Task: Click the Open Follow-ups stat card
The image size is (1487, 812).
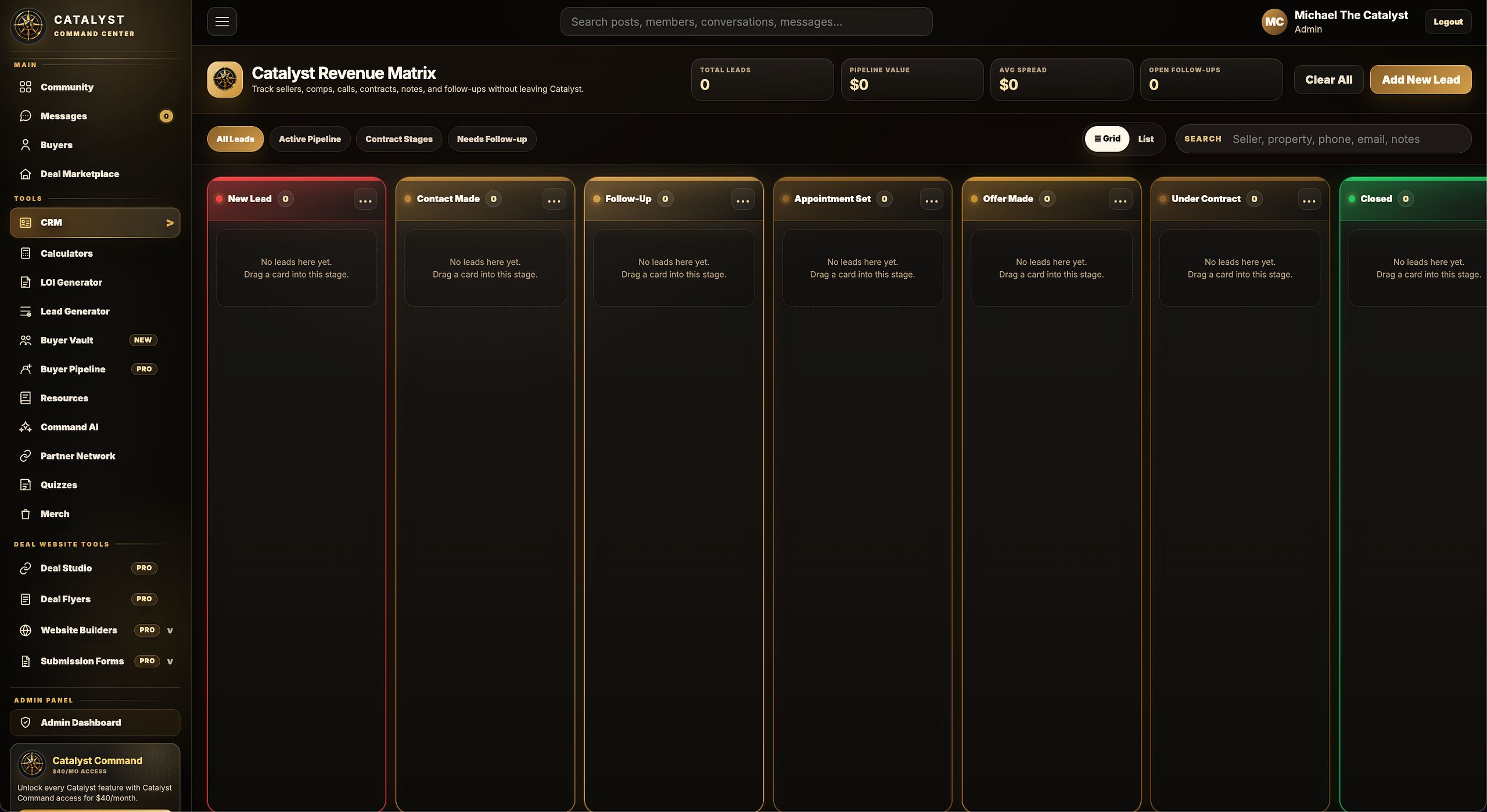Action: [x=1211, y=80]
